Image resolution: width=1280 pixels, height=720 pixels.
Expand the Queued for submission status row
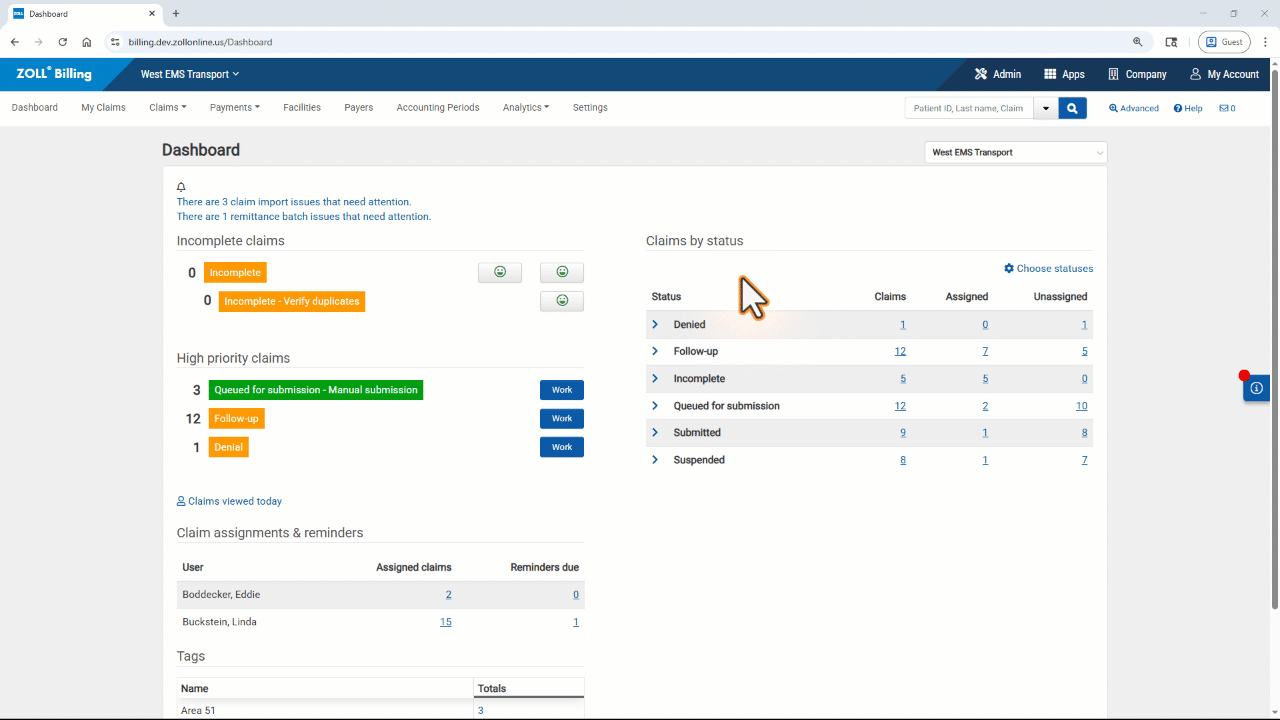(655, 406)
